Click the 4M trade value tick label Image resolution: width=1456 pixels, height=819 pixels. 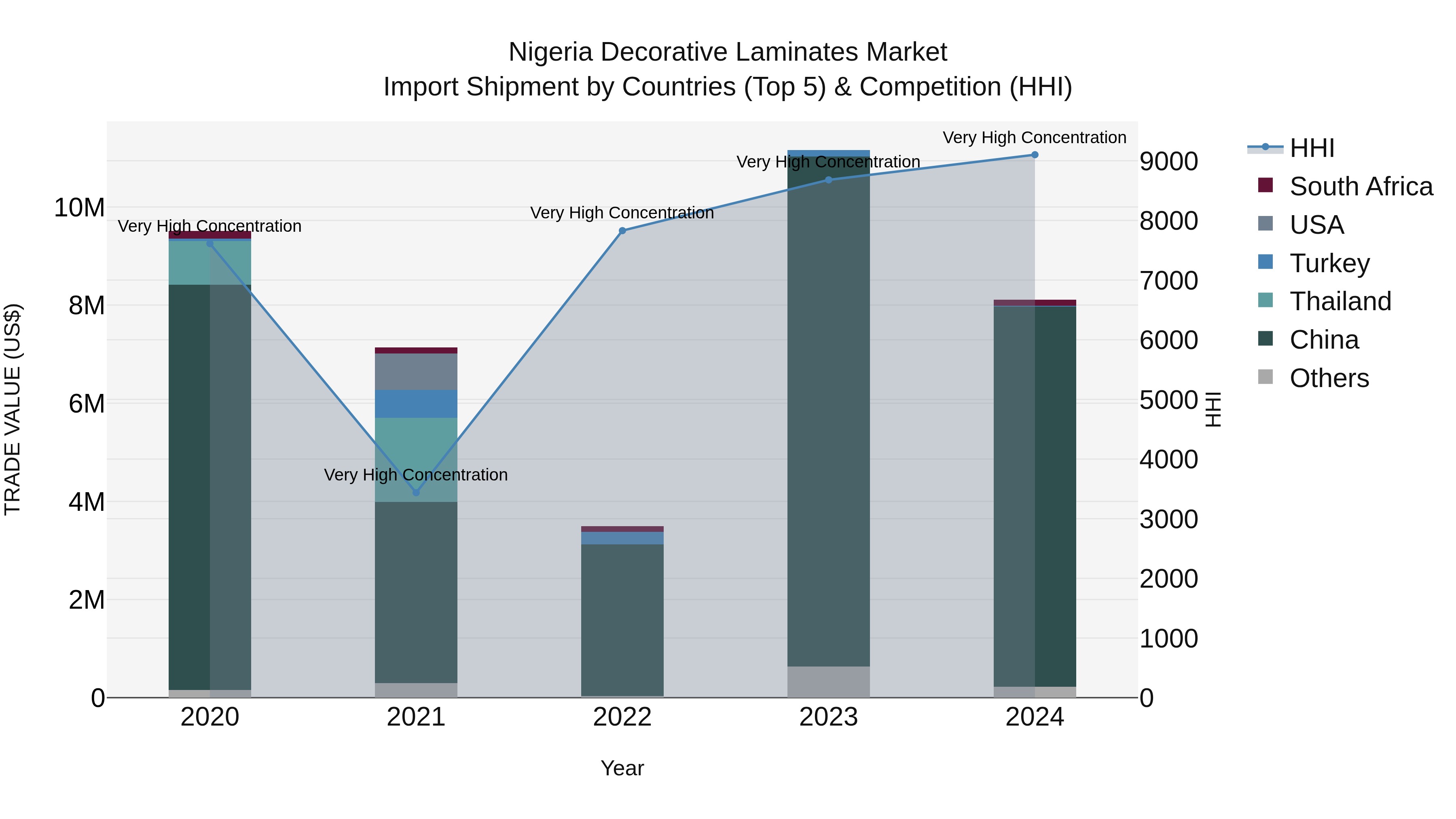point(87,502)
